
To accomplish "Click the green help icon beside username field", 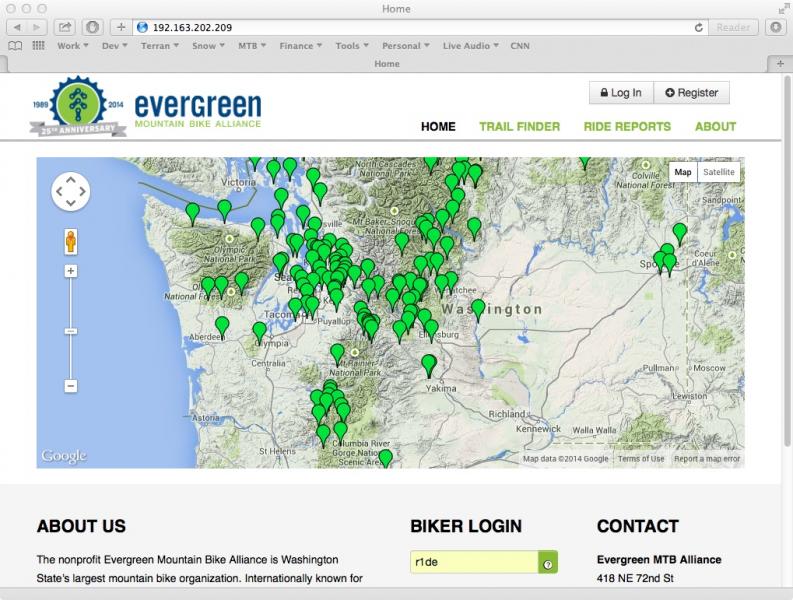I will pyautogui.click(x=548, y=563).
